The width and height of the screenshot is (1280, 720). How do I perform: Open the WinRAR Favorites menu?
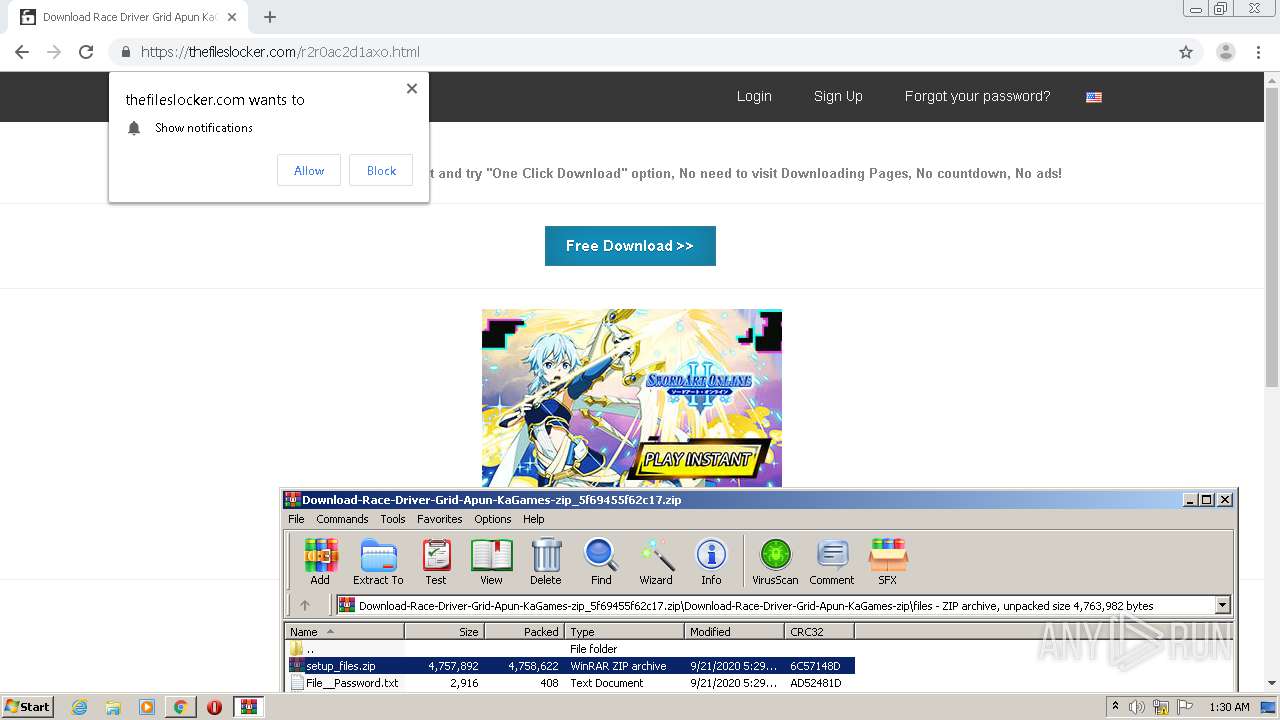(x=440, y=519)
